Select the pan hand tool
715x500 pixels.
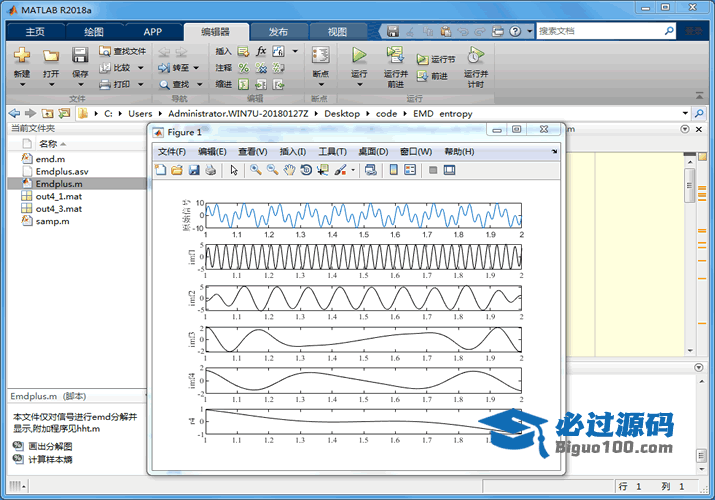[x=289, y=170]
